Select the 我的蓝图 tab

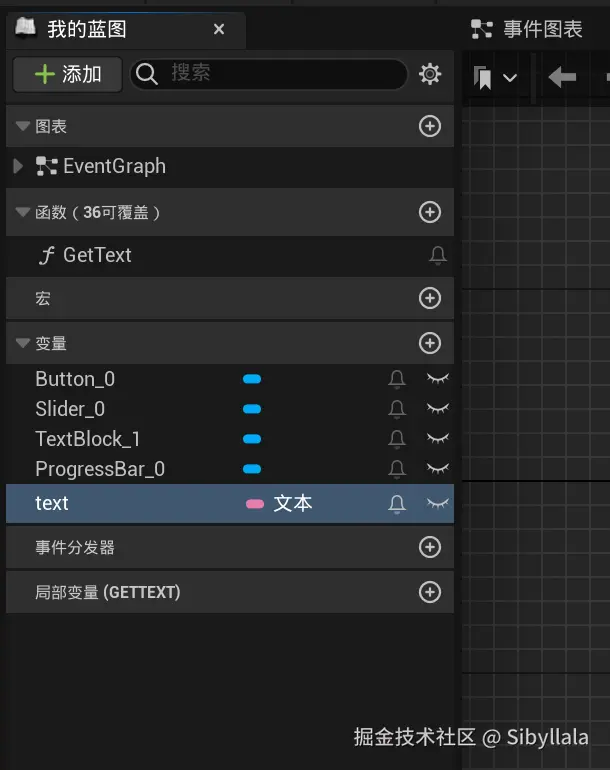(86, 29)
